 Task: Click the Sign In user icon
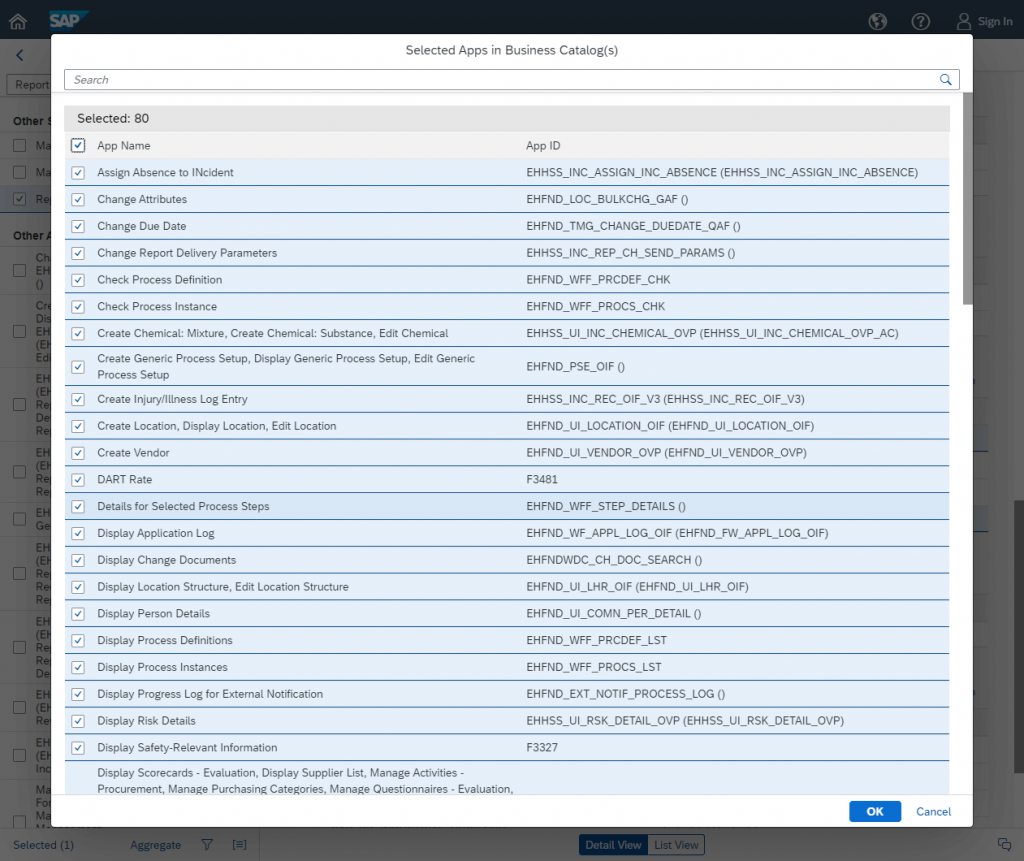[964, 22]
